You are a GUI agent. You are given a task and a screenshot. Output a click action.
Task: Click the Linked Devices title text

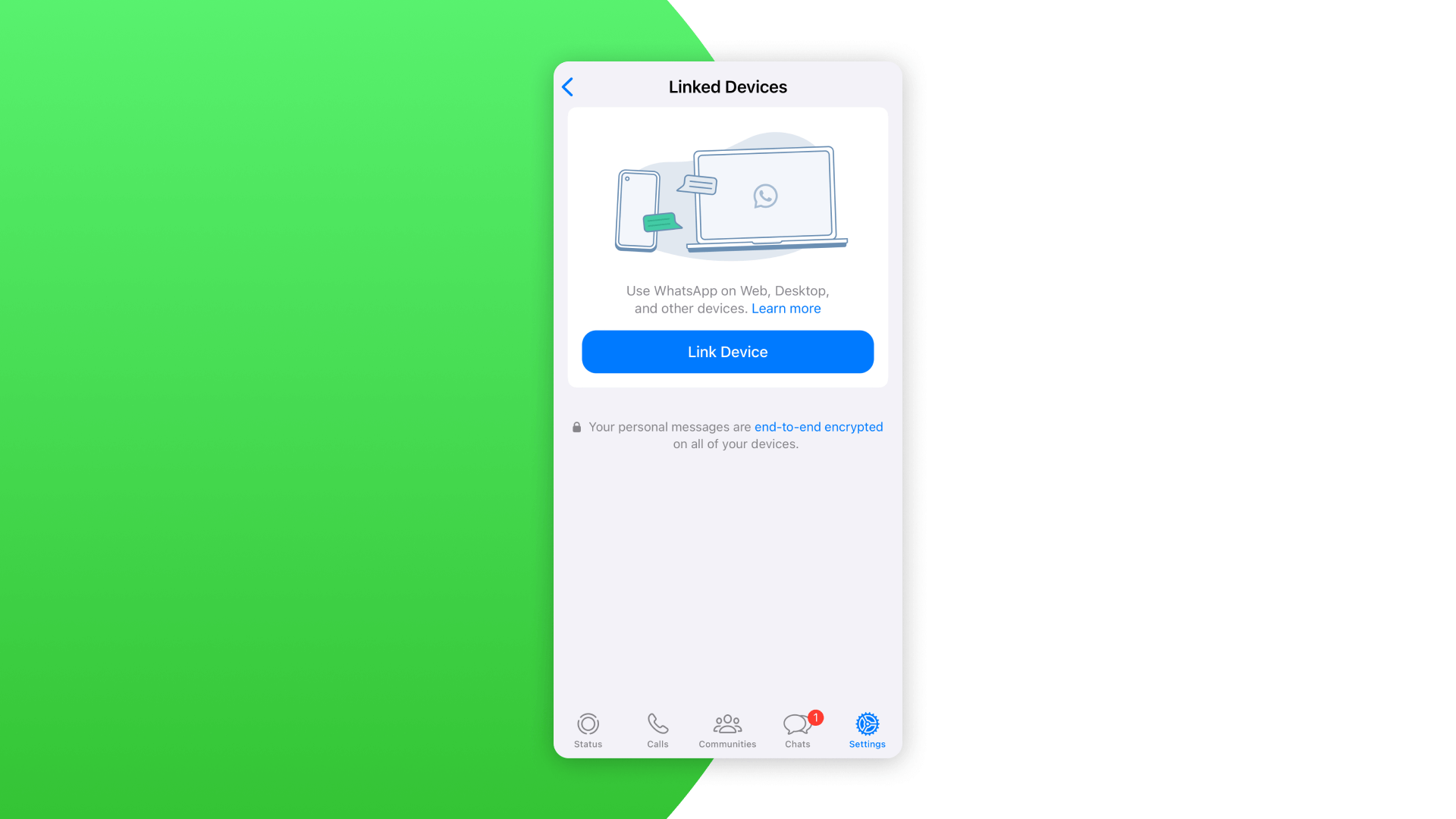(727, 87)
